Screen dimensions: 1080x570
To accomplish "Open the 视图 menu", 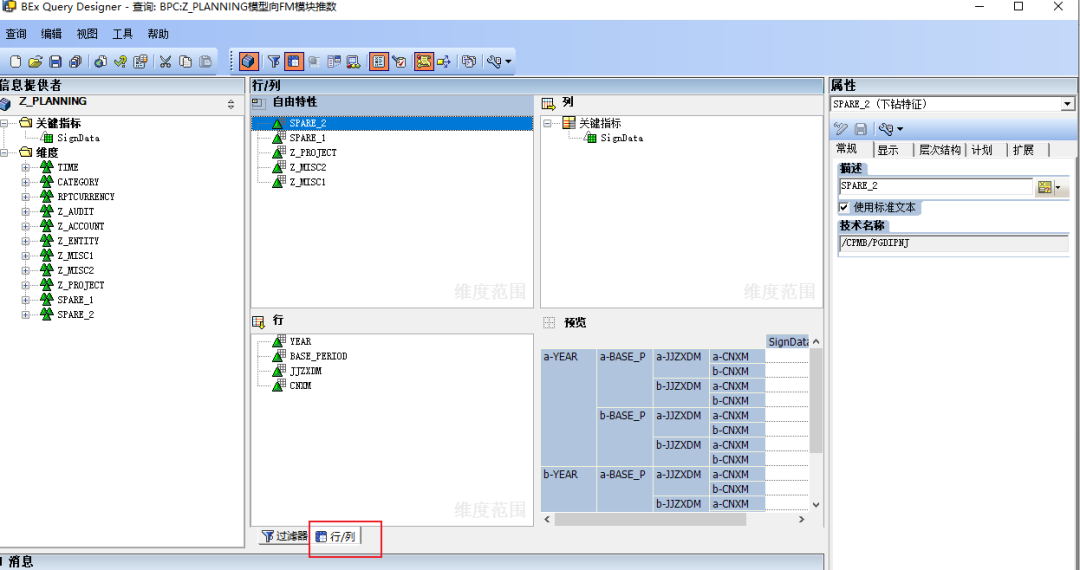I will click(x=87, y=34).
